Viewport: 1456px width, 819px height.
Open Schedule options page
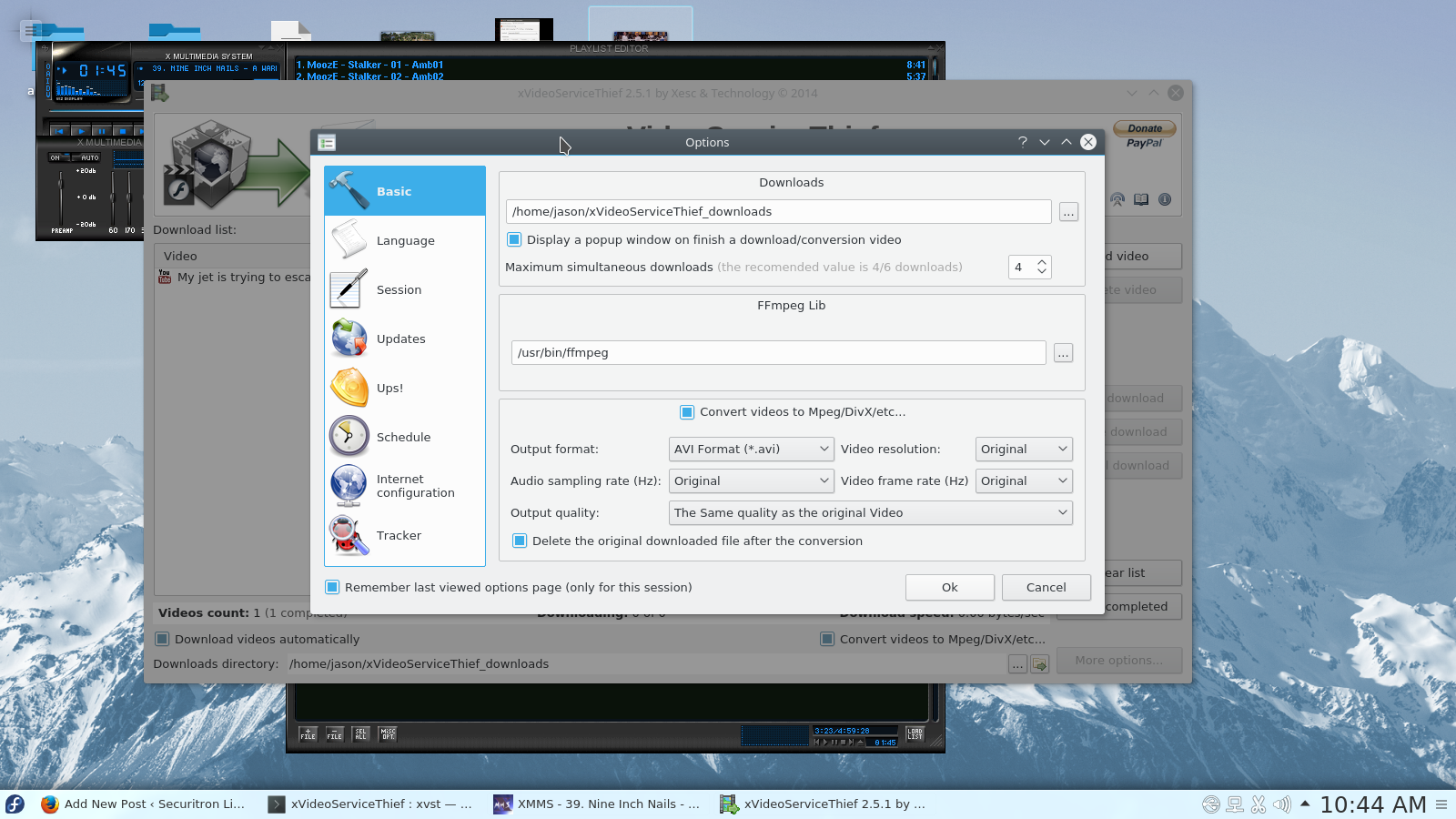405,437
